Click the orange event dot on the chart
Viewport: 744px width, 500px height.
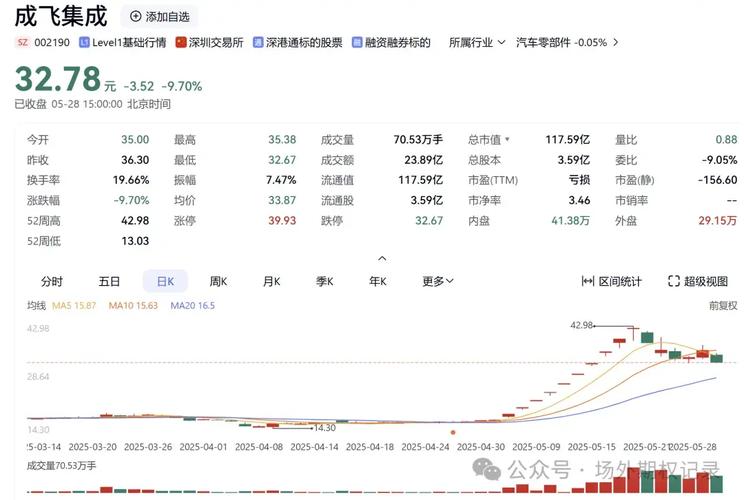[x=453, y=432]
